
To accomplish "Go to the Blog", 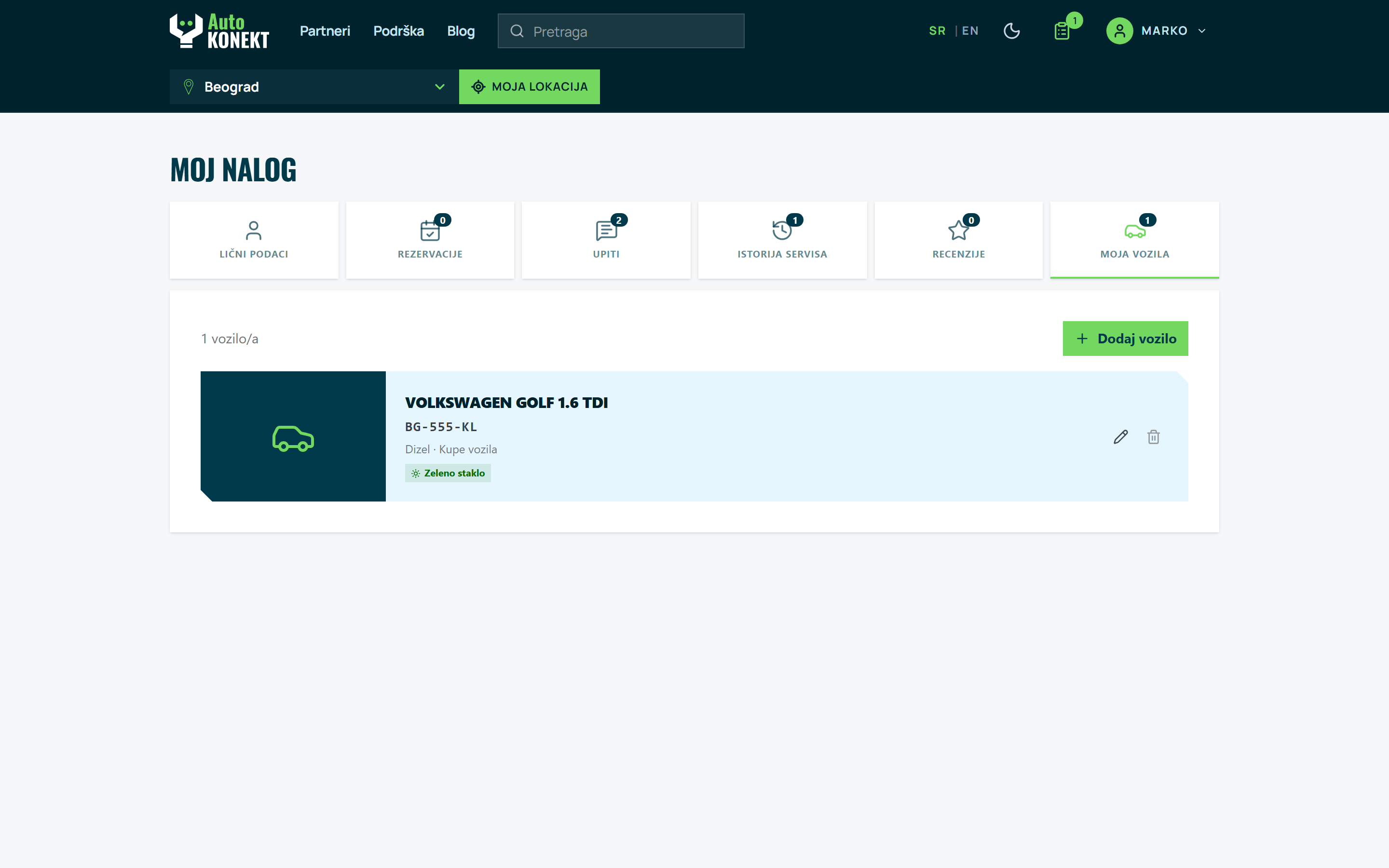I will coord(461,31).
